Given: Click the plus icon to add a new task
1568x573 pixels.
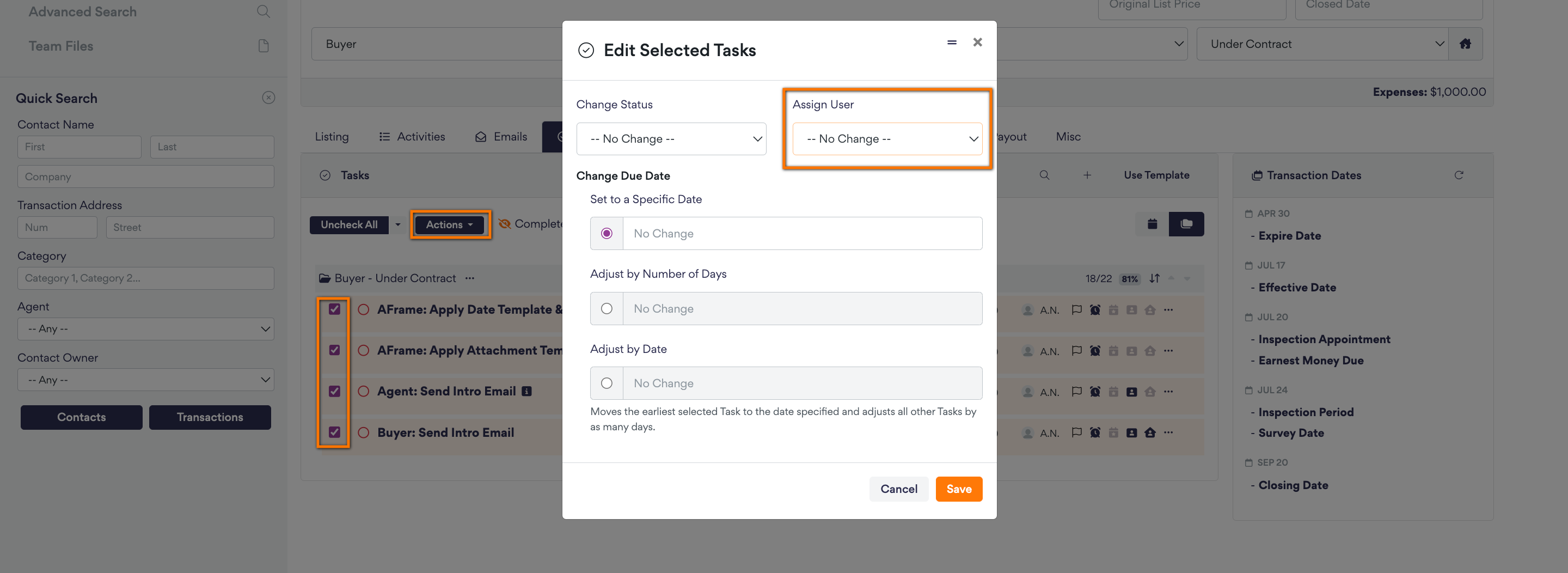Looking at the screenshot, I should pos(1087,175).
